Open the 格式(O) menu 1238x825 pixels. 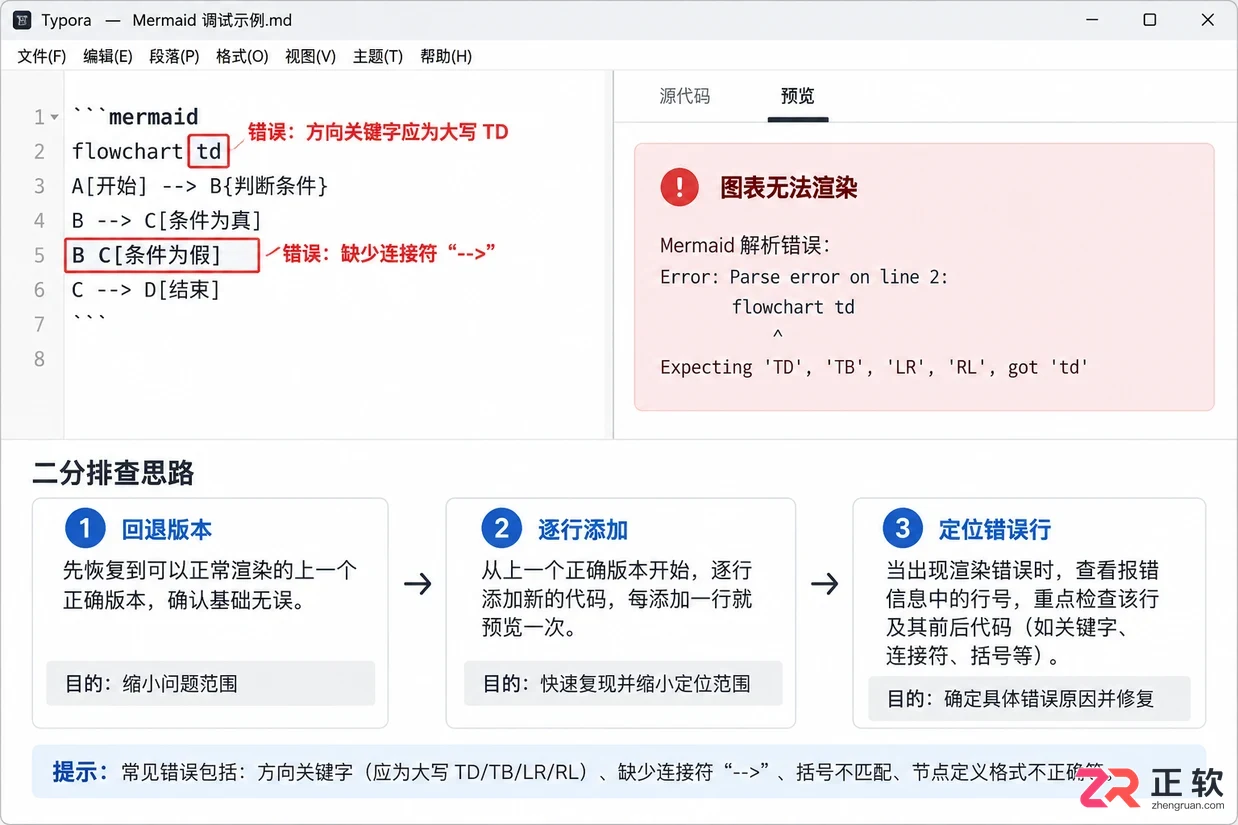(x=242, y=56)
